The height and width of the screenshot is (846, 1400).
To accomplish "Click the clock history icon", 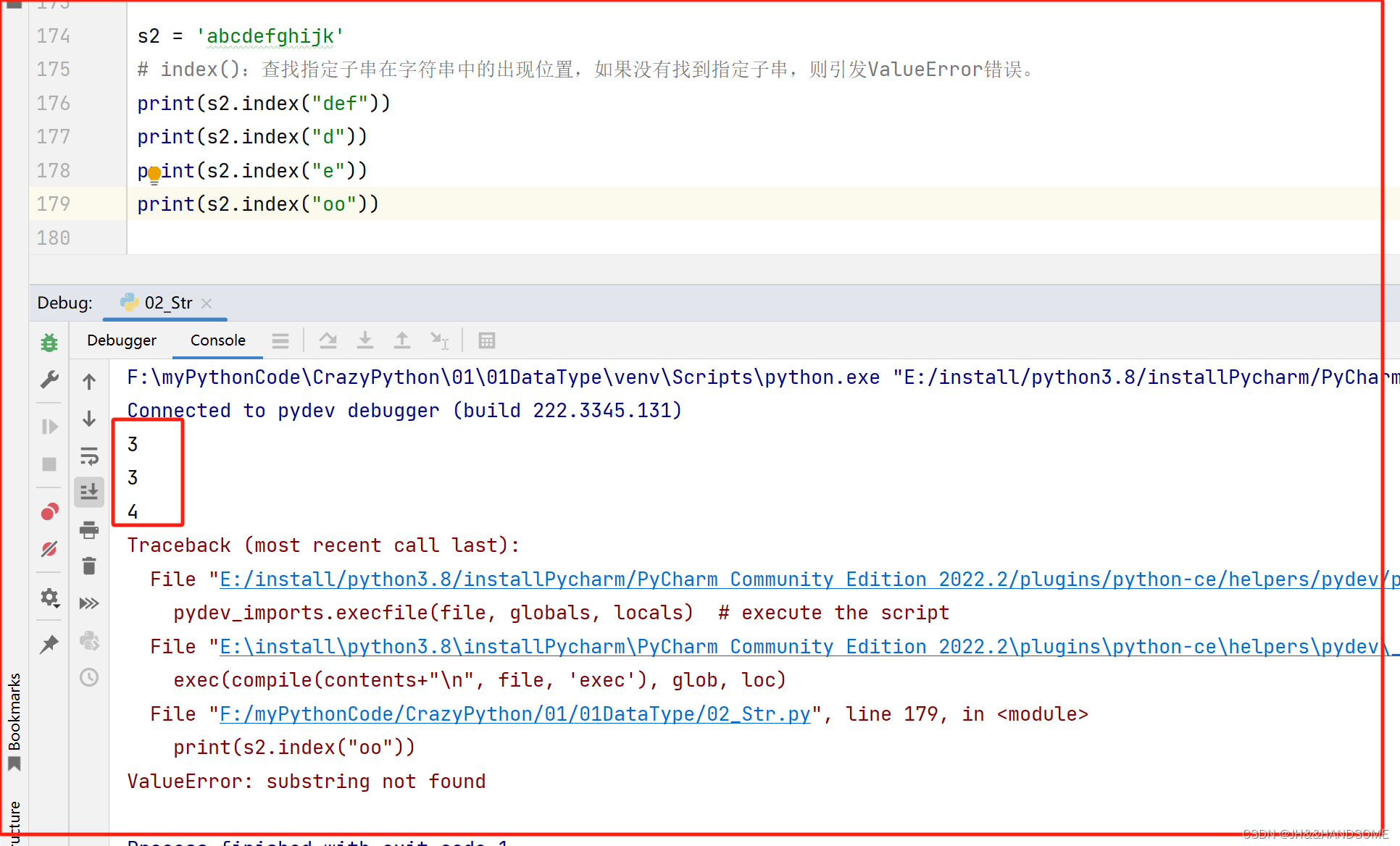I will click(89, 677).
